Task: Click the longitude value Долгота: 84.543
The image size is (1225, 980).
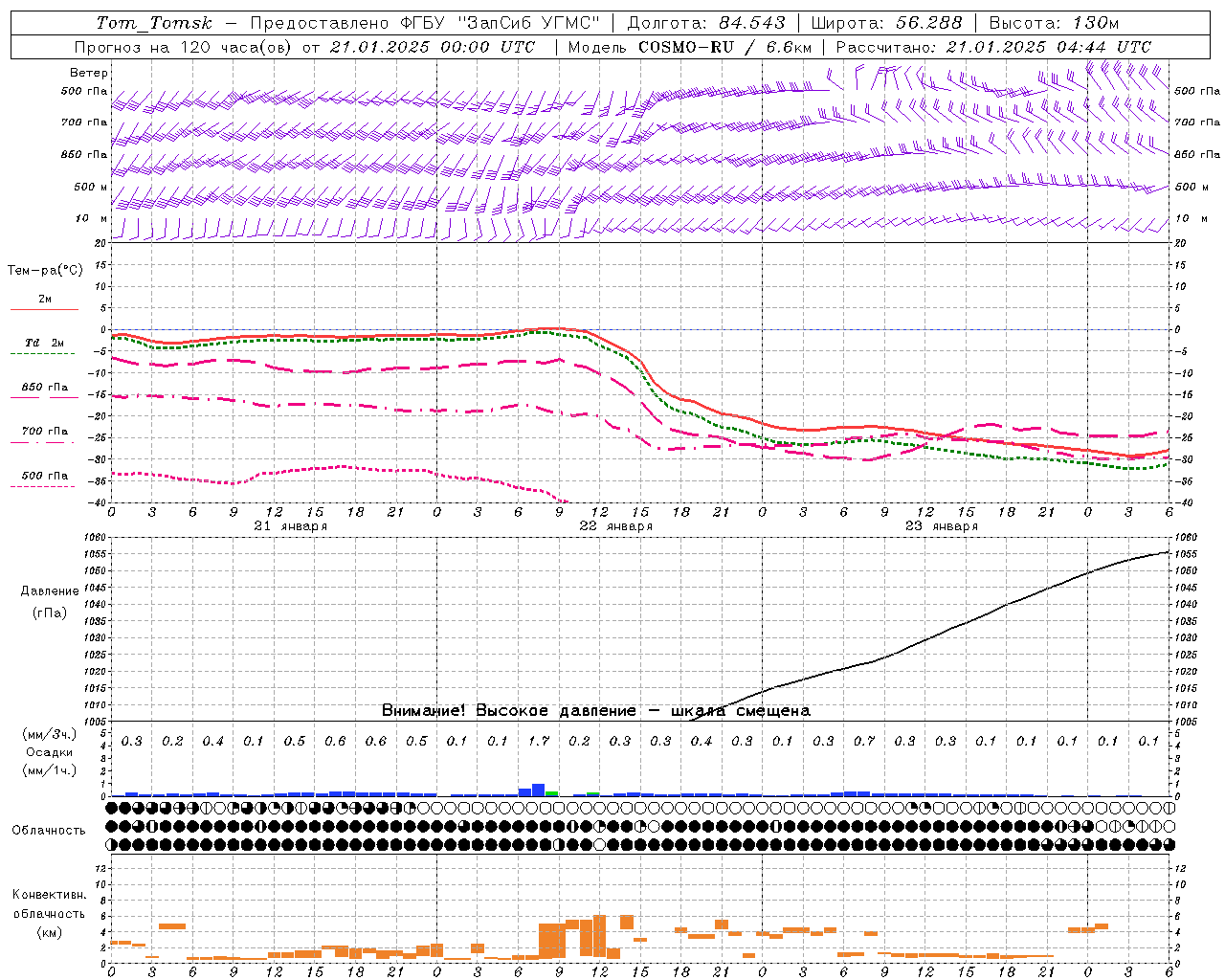Action: click(x=706, y=22)
